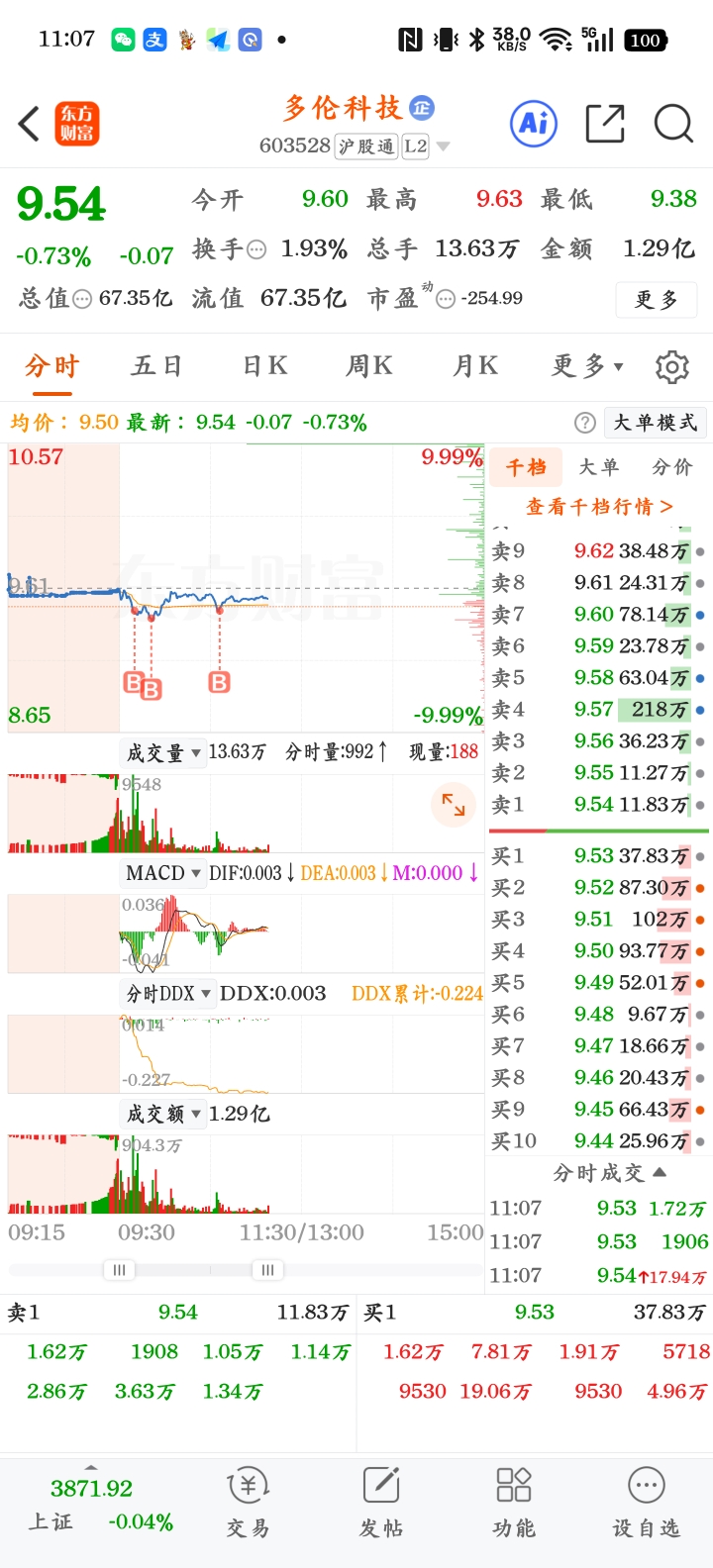The image size is (713, 1568).
Task: Tap the 卖1 9.54 11.83万 queue header
Action: point(178,1313)
